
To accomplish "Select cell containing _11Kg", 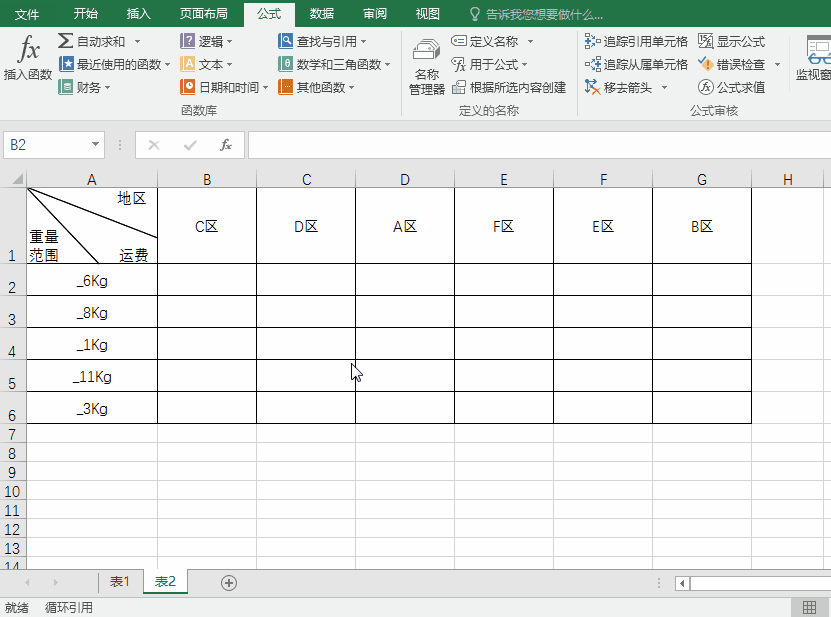I will point(92,376).
